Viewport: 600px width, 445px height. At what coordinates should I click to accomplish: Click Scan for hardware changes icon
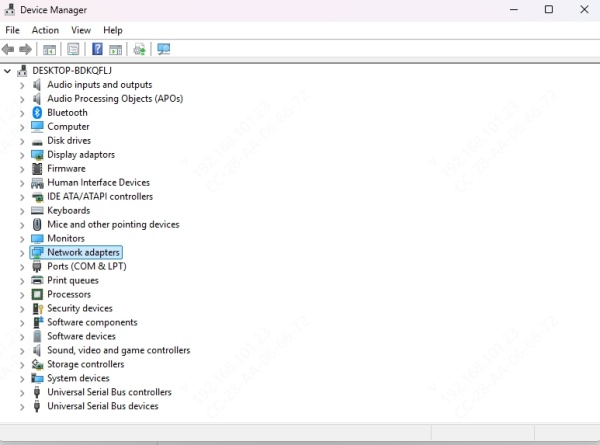tap(164, 49)
